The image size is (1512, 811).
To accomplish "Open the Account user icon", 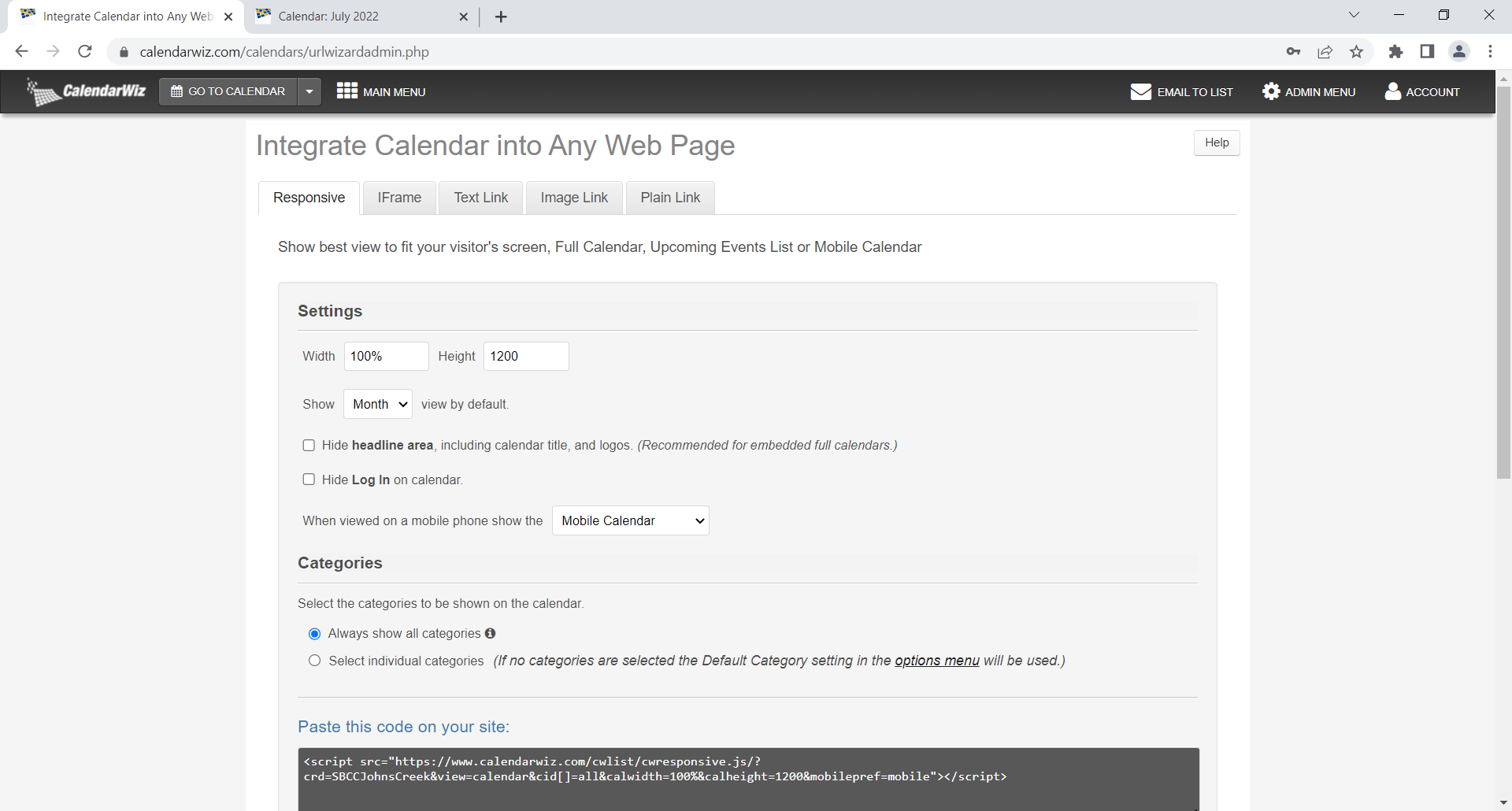I will pos(1392,91).
